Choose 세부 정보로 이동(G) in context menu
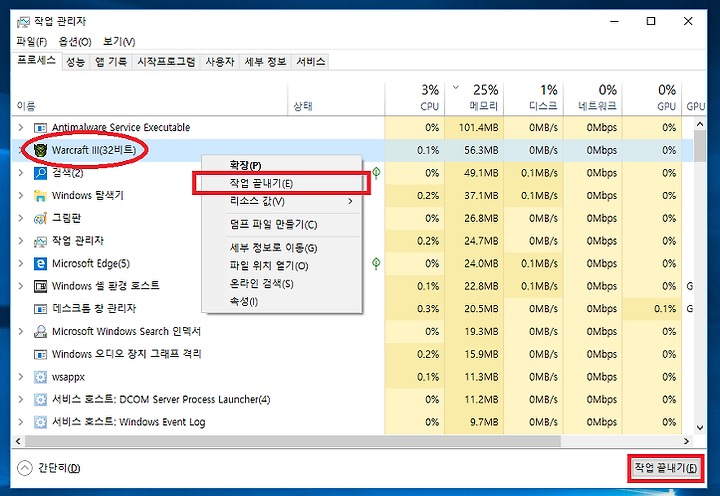The width and height of the screenshot is (720, 496). [x=281, y=248]
